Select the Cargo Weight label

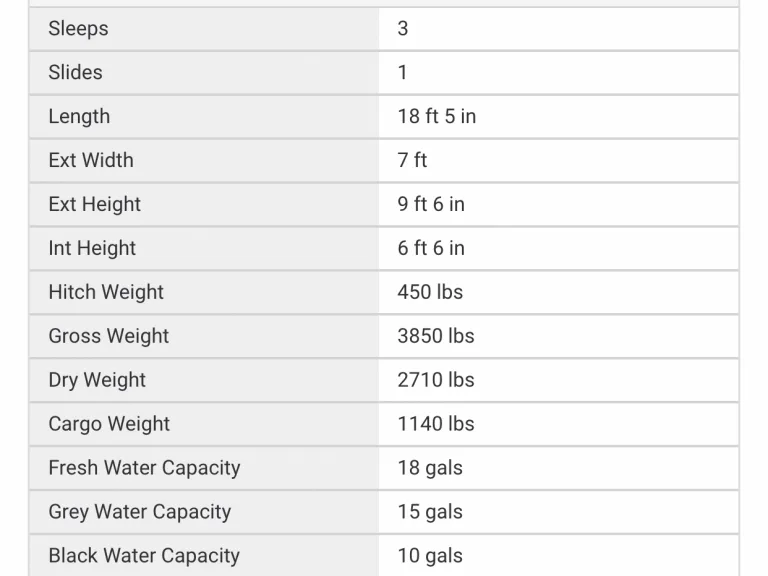tap(109, 424)
